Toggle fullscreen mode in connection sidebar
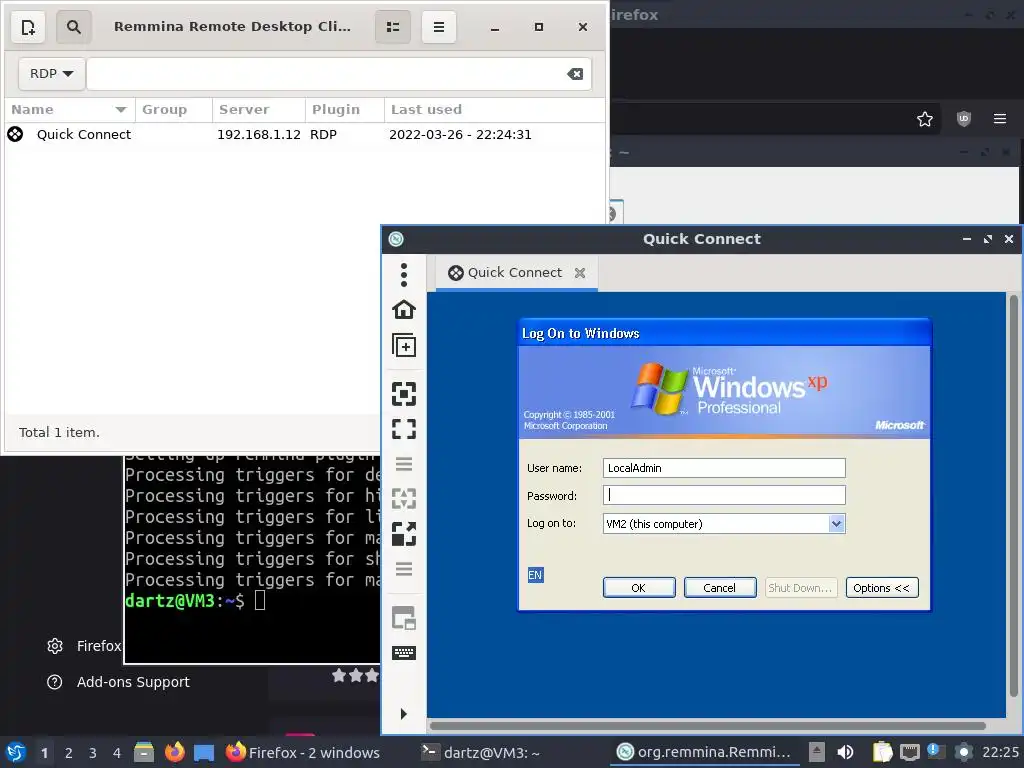The height and width of the screenshot is (768, 1024). (404, 429)
